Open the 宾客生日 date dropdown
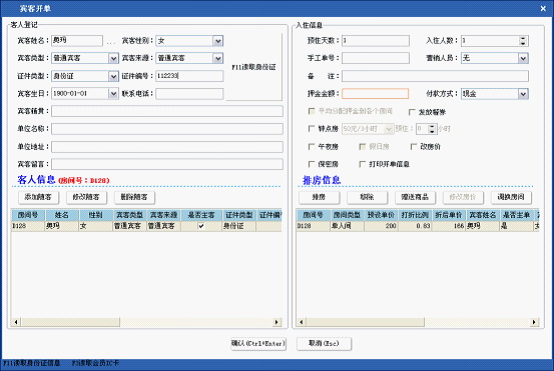This screenshot has height=371, width=554. click(x=113, y=94)
